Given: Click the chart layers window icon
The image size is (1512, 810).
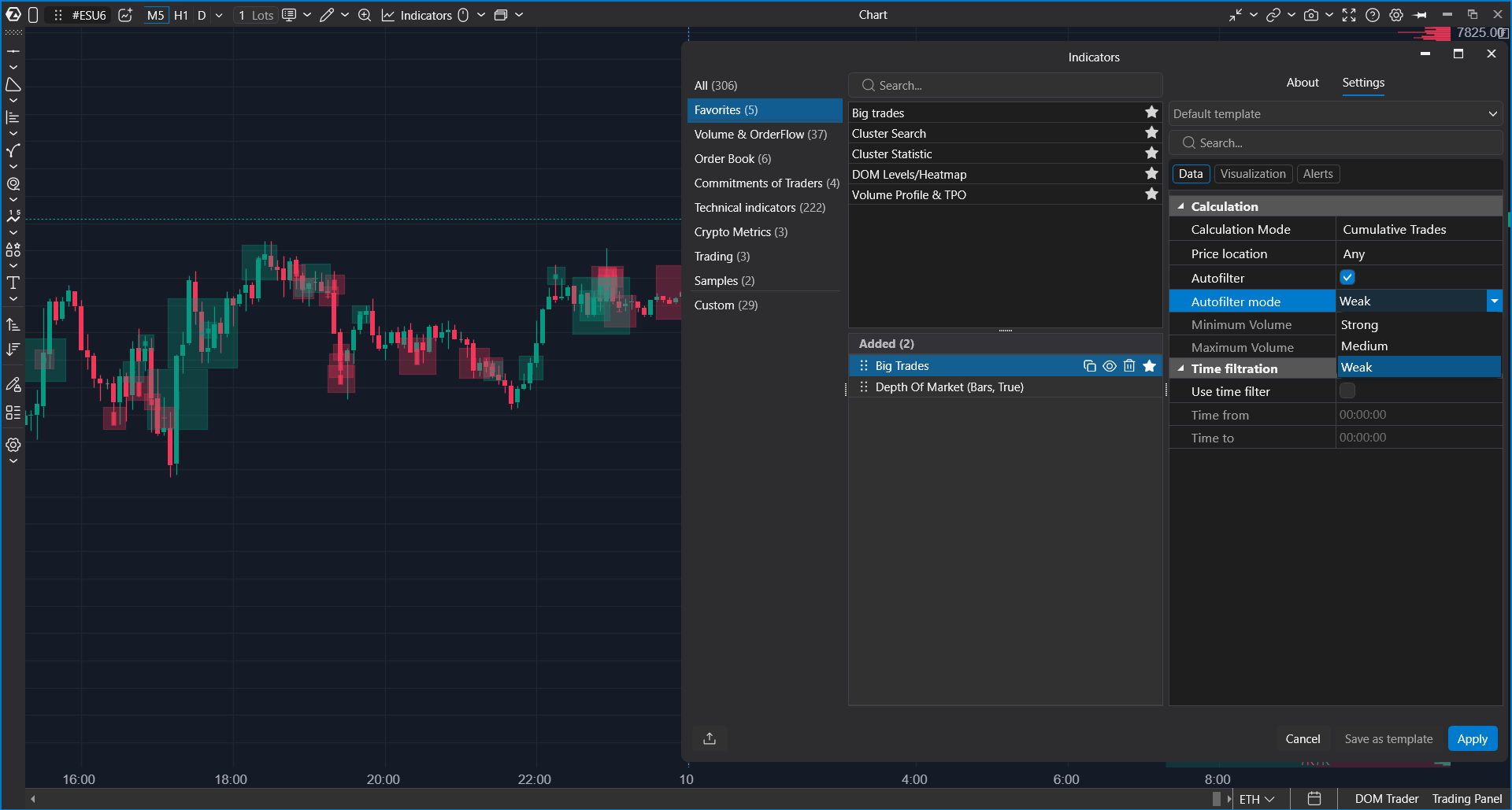Looking at the screenshot, I should point(500,15).
